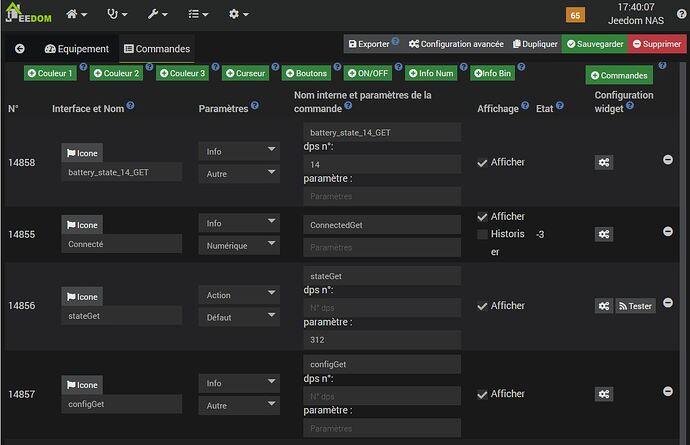The height and width of the screenshot is (445, 690).
Task: Choose an icon for the stateGet command
Action: coord(82,297)
